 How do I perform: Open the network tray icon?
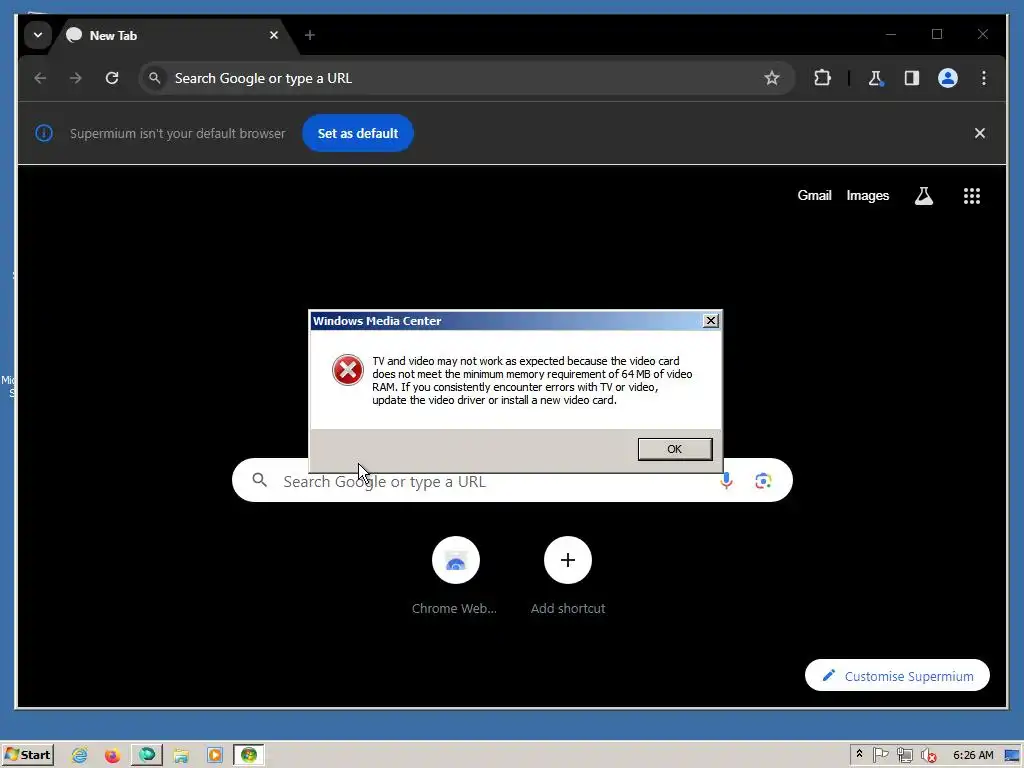click(904, 756)
